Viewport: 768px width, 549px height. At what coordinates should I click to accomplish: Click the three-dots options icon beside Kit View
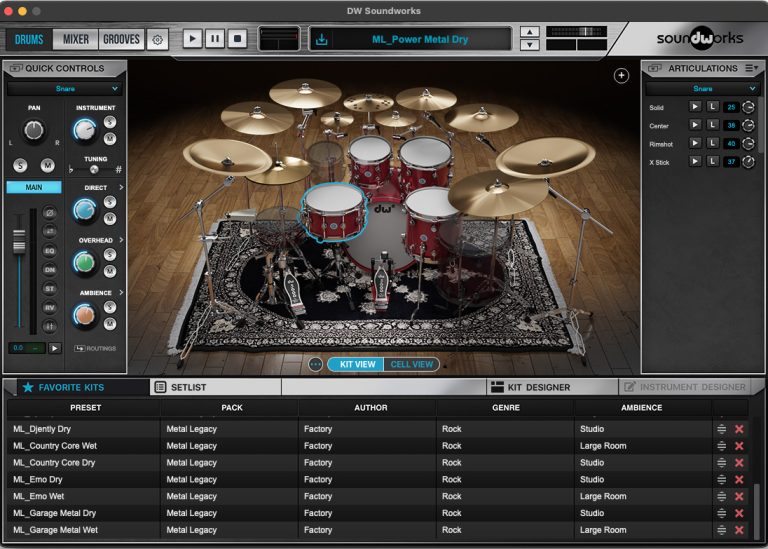[315, 364]
